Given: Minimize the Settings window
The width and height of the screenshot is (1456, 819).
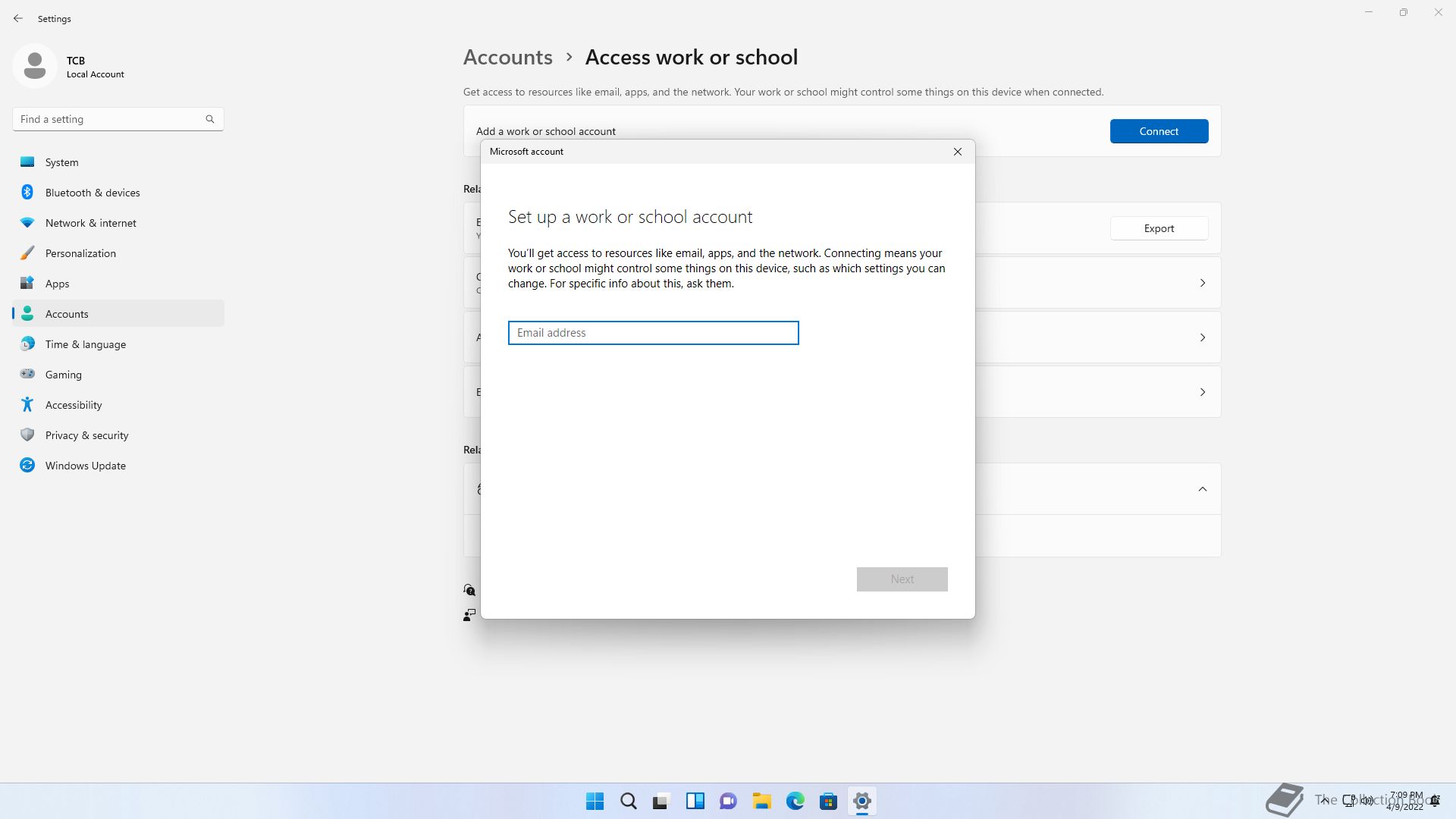Looking at the screenshot, I should click(x=1369, y=12).
